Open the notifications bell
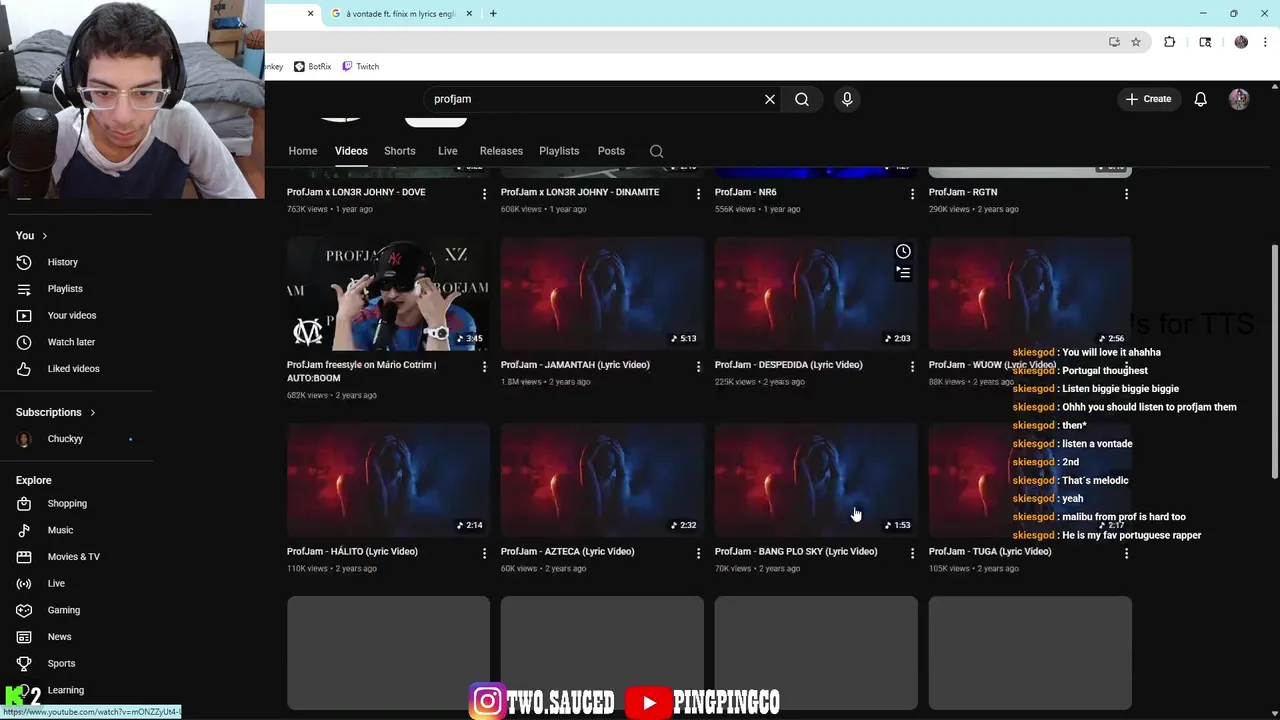 point(1201,99)
